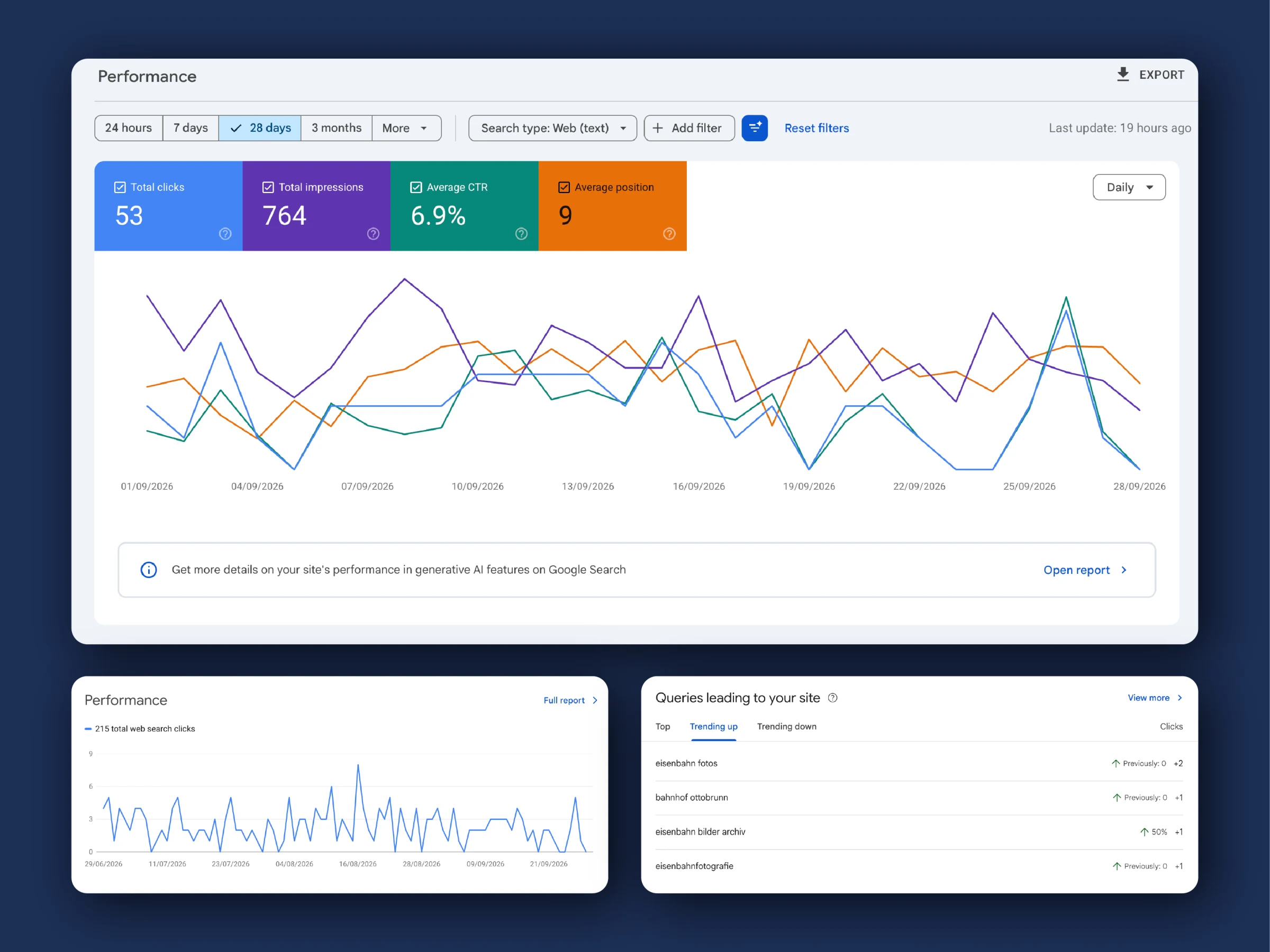1270x952 pixels.
Task: Open the Full report link
Action: tap(564, 701)
